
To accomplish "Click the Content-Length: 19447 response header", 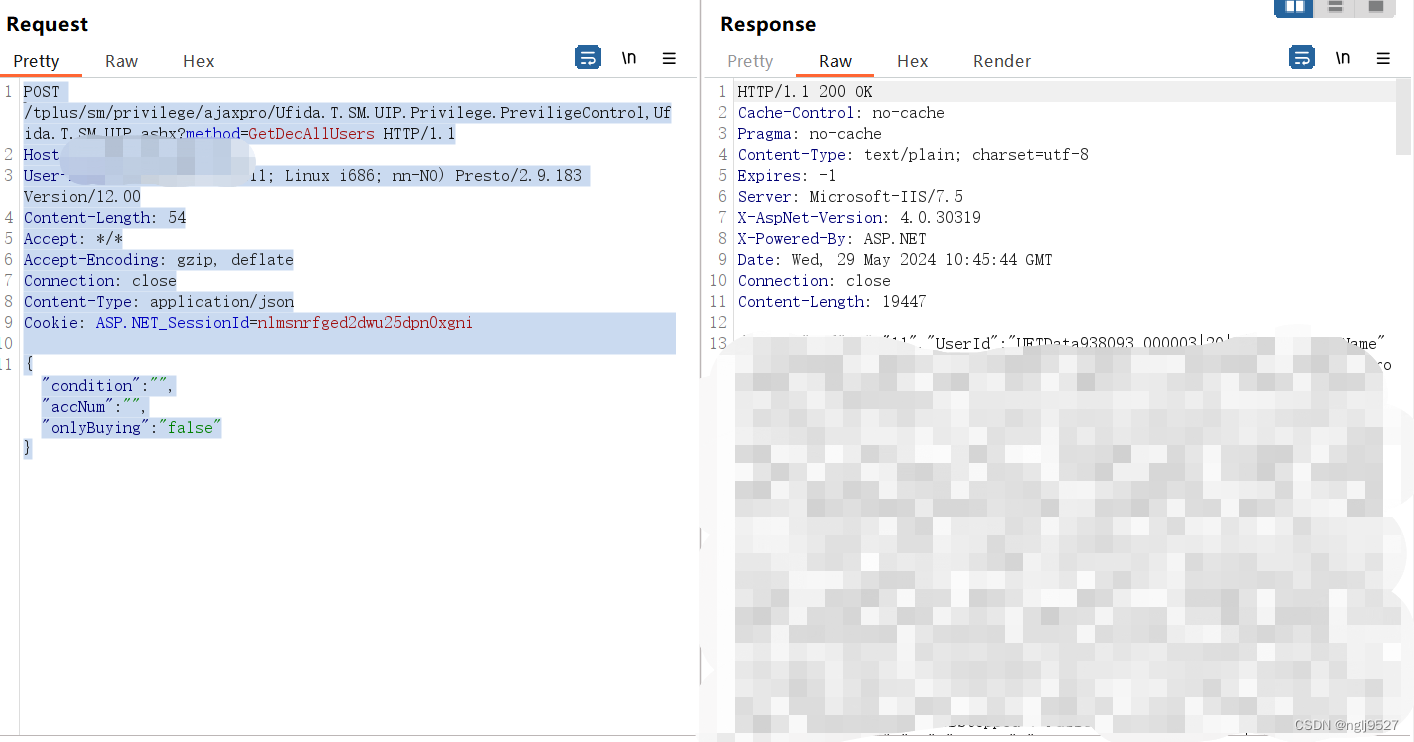I will (832, 302).
